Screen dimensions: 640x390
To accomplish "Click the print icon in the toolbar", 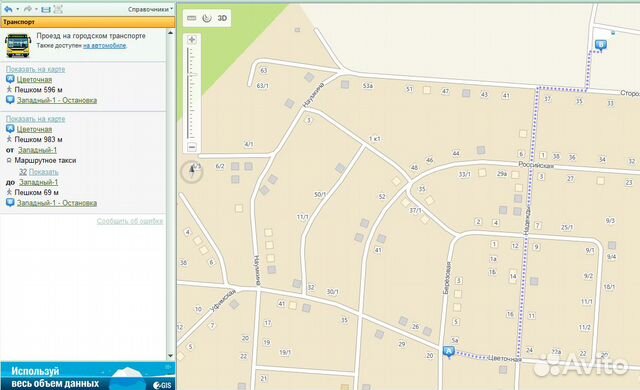I will 46,9.
